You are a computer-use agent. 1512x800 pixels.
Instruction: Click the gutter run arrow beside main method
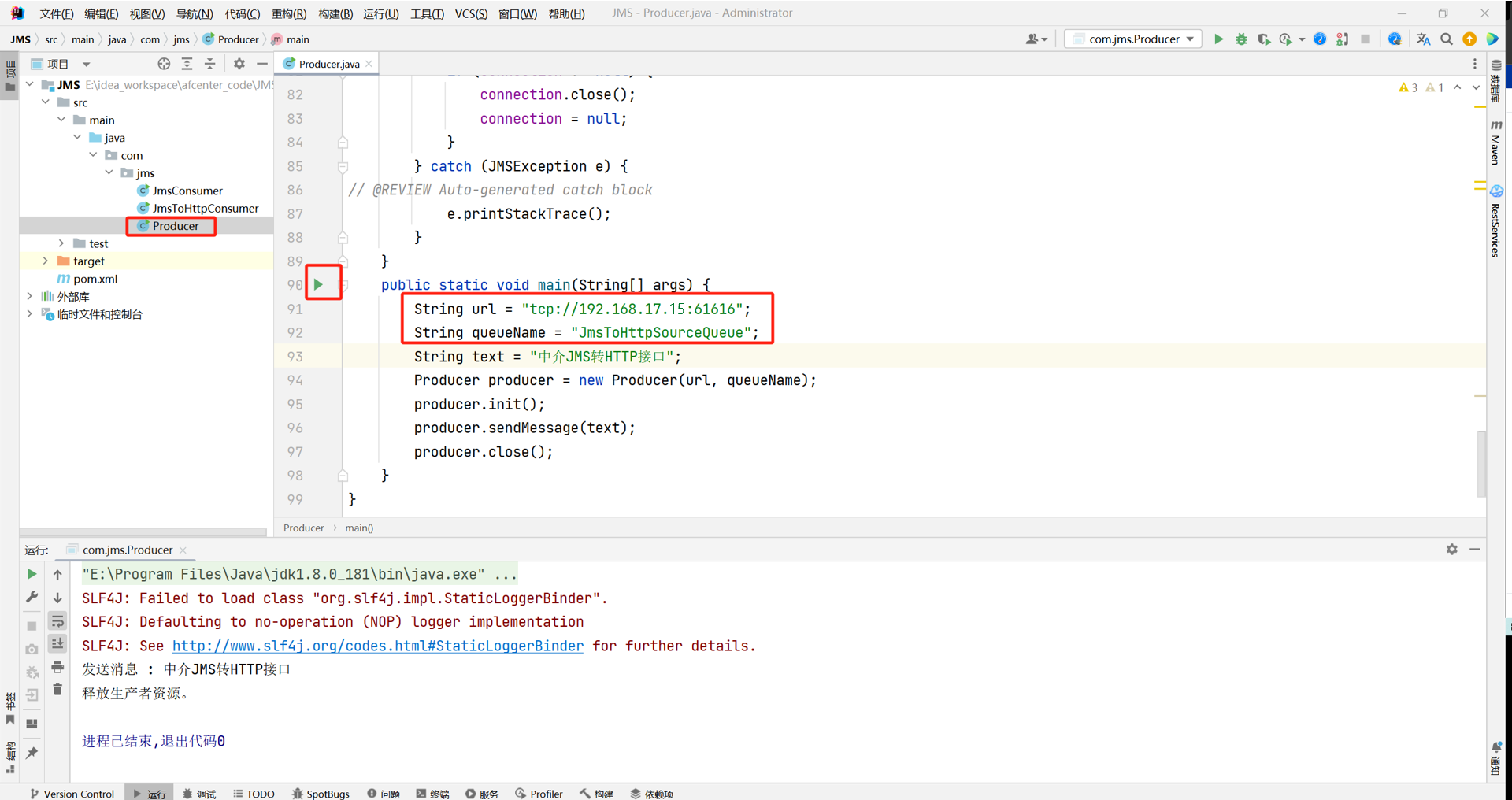[x=319, y=284]
